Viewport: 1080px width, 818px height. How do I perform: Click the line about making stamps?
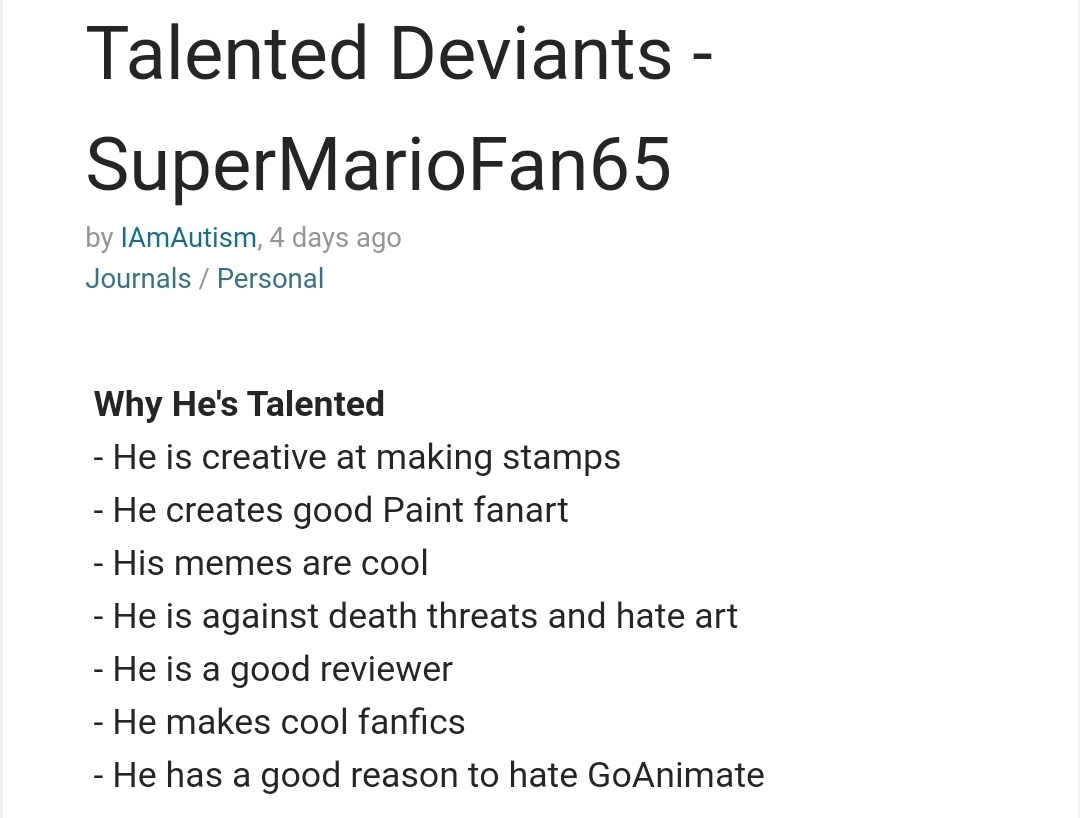coord(357,458)
